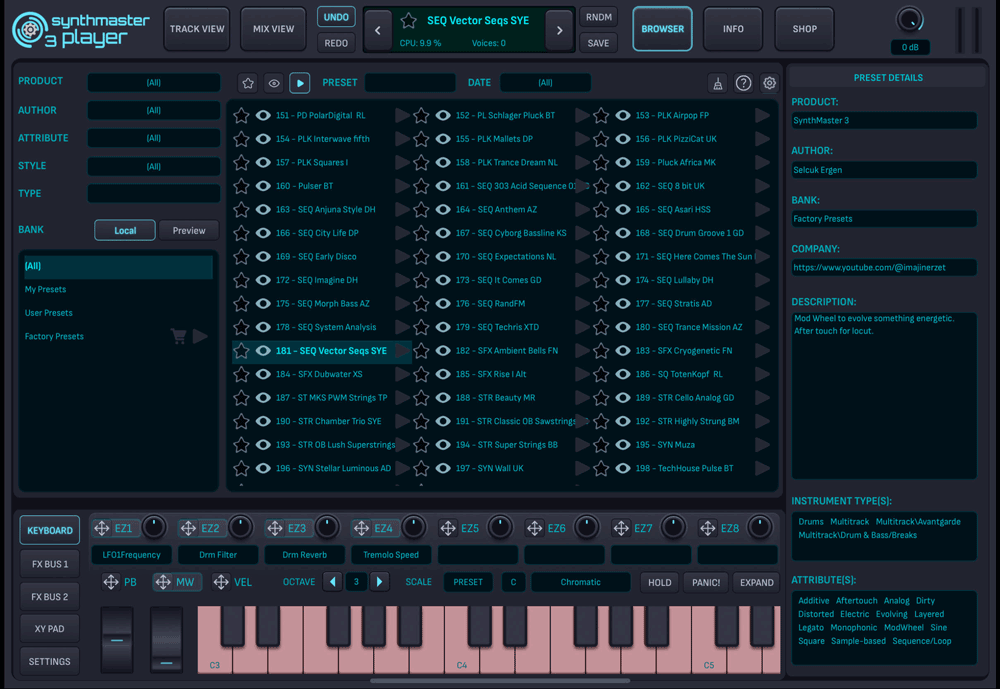Click the pitch bend wheel slider
The image size is (1000, 689).
117,640
